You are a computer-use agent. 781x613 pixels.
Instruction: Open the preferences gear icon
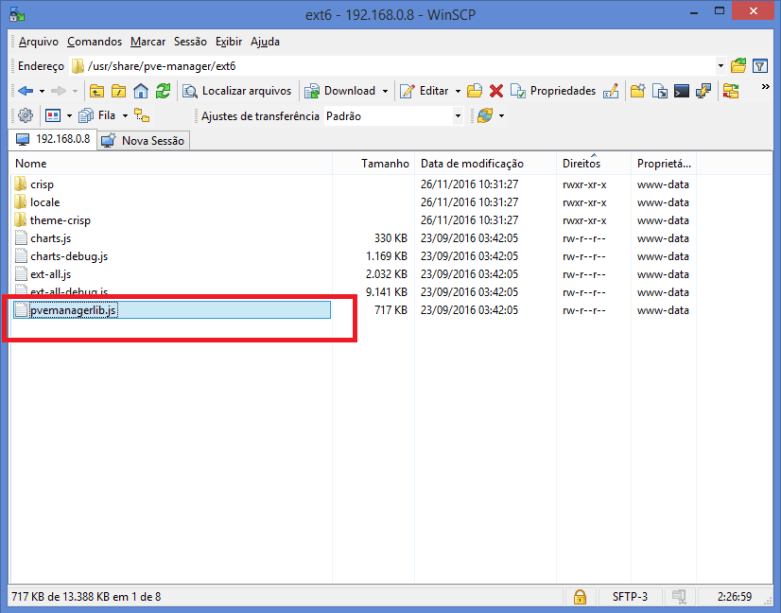25,116
